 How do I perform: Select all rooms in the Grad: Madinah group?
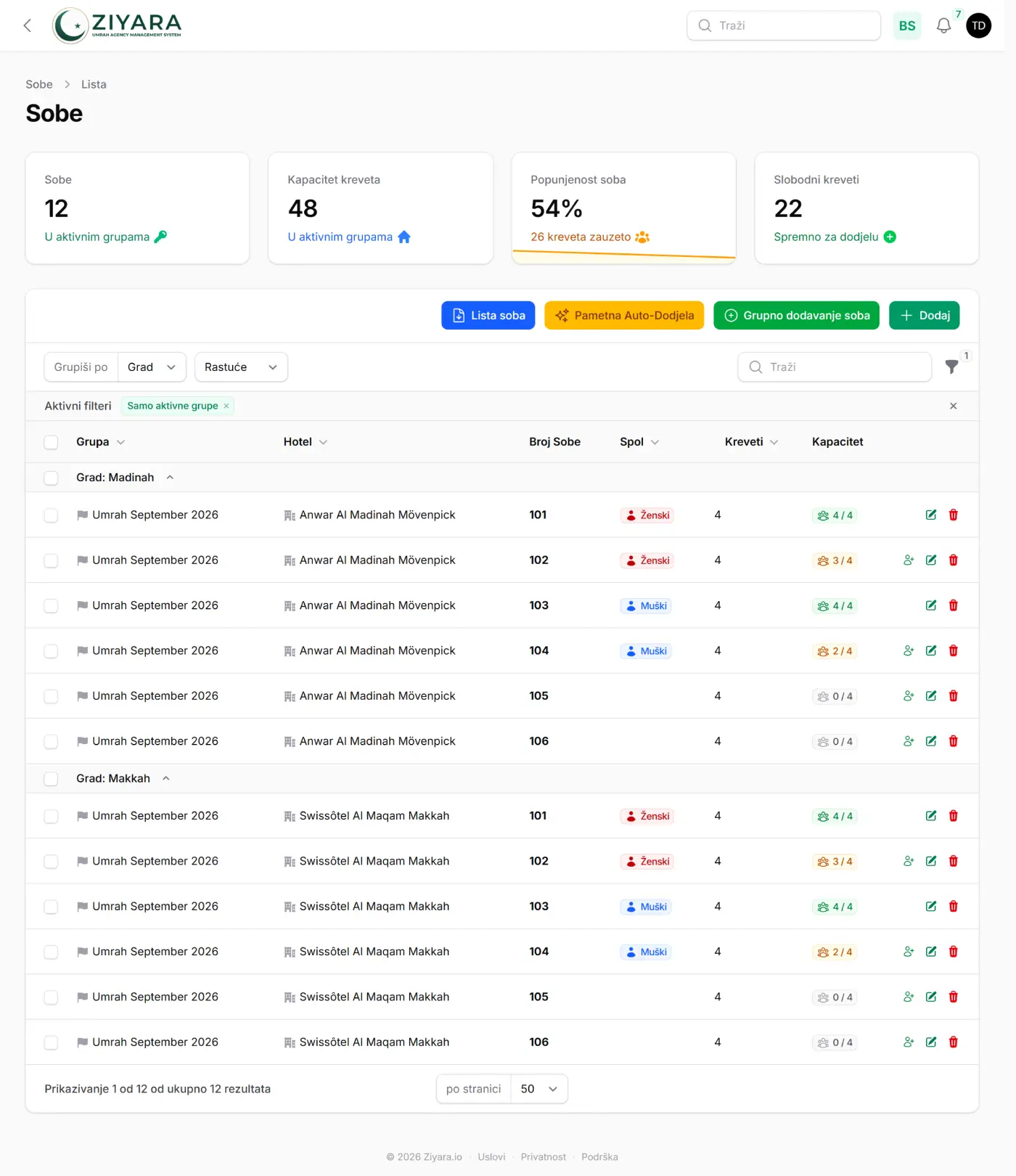pos(51,478)
